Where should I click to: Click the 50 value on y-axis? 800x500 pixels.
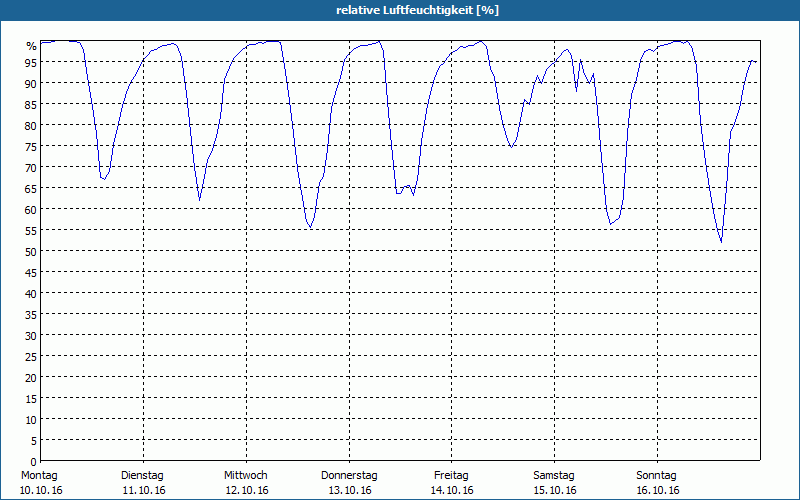pyautogui.click(x=31, y=252)
